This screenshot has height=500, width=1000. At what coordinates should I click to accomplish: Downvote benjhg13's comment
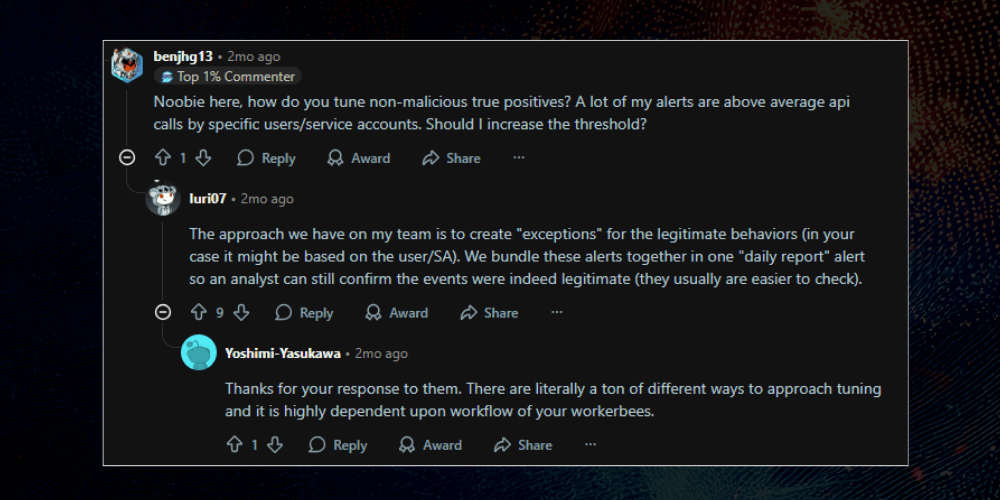[x=203, y=158]
